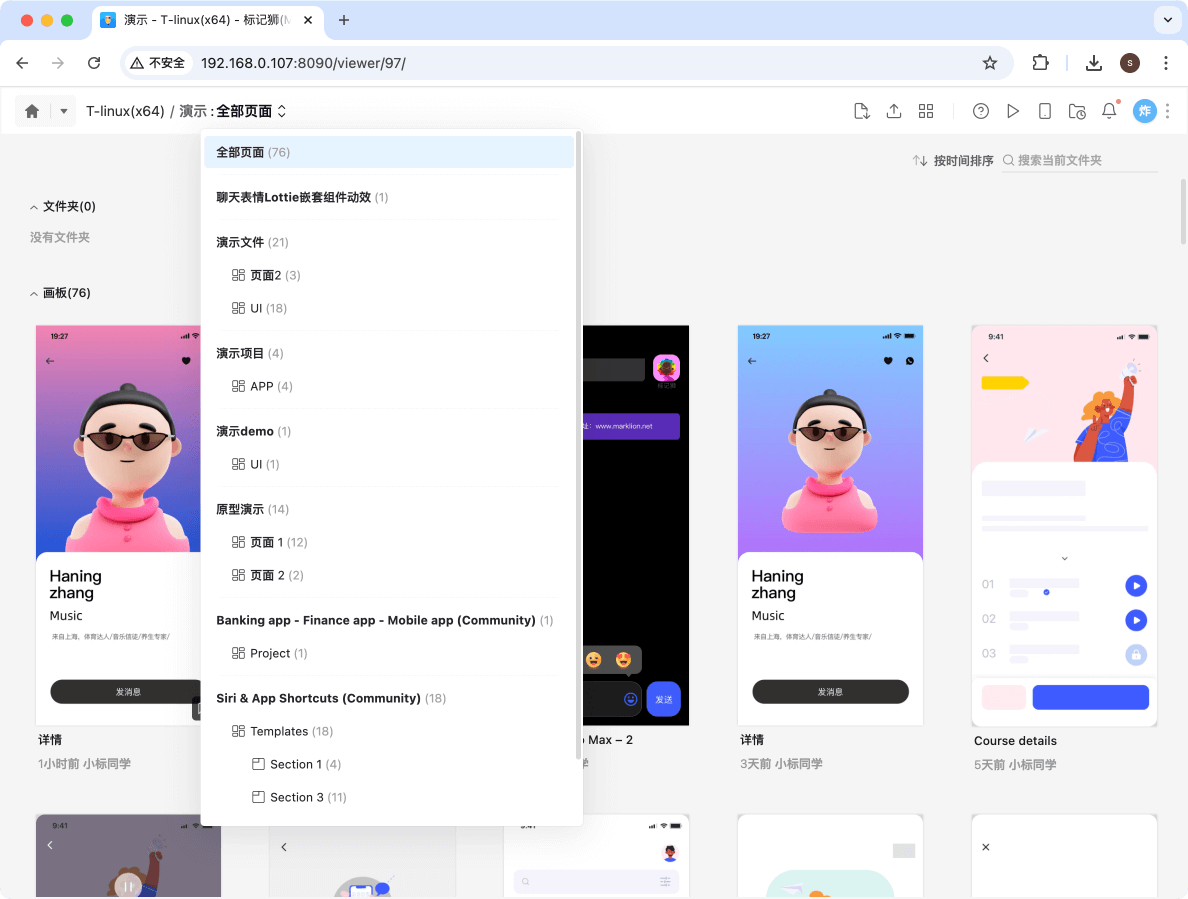This screenshot has height=899, width=1188.
Task: Click the upload/share icon in toolbar
Action: 893,111
